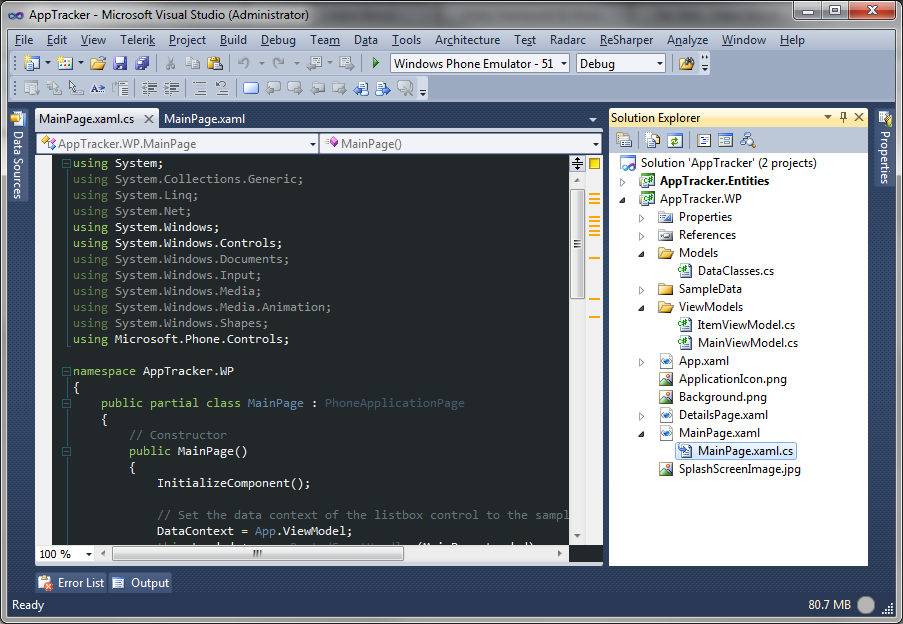903x624 pixels.
Task: Collapse the Models folder
Action: point(642,254)
